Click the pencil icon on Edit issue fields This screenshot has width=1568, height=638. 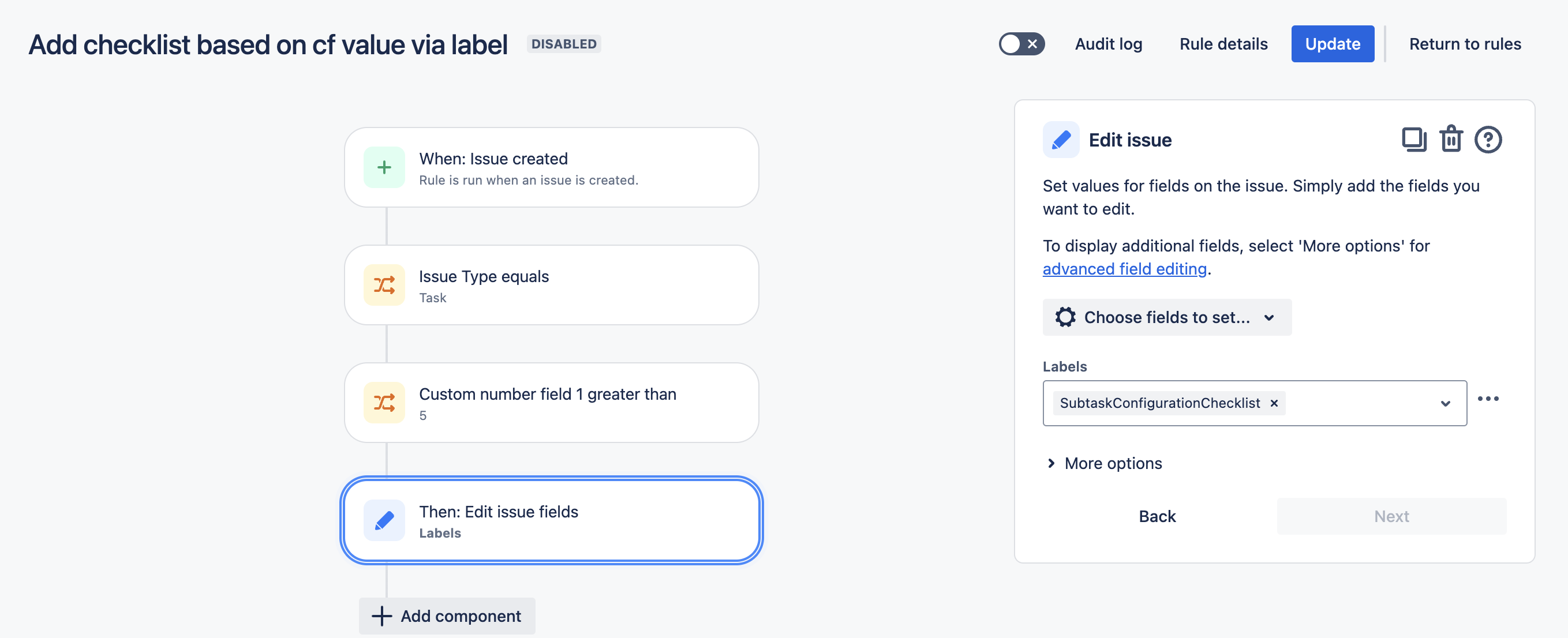click(384, 521)
